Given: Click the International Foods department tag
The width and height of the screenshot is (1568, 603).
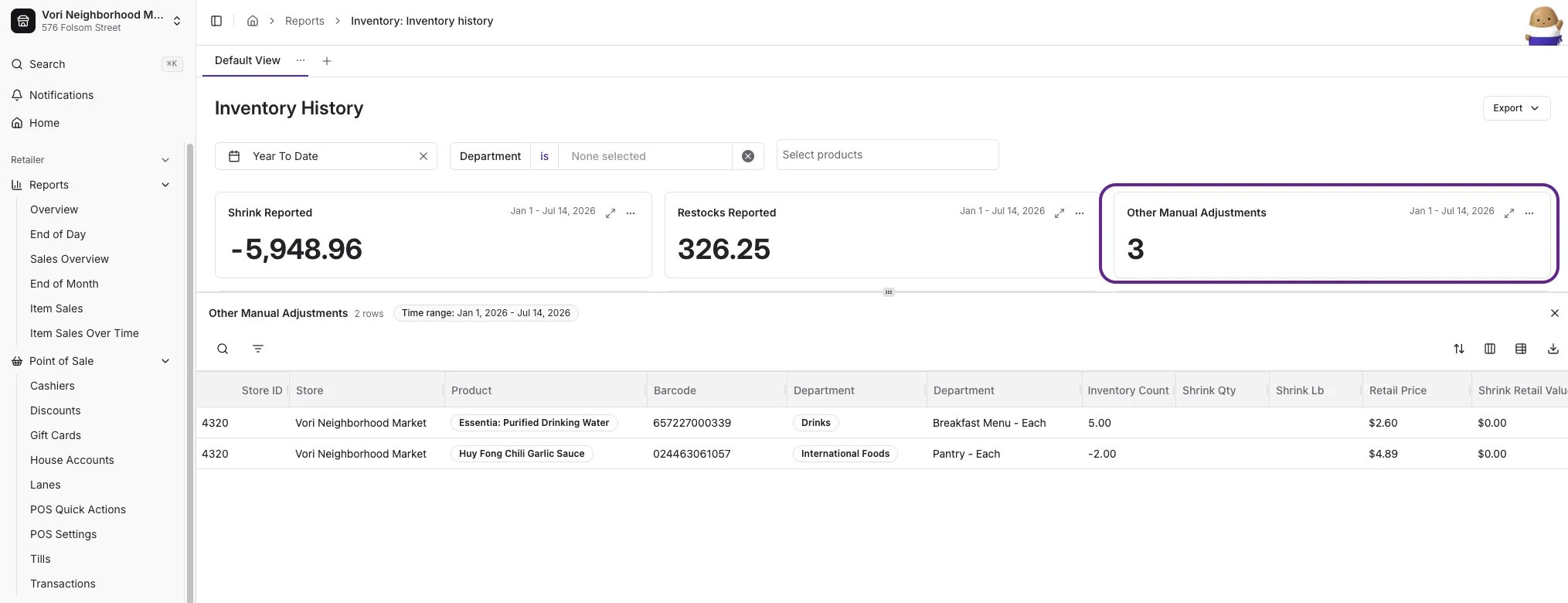Looking at the screenshot, I should (x=845, y=454).
